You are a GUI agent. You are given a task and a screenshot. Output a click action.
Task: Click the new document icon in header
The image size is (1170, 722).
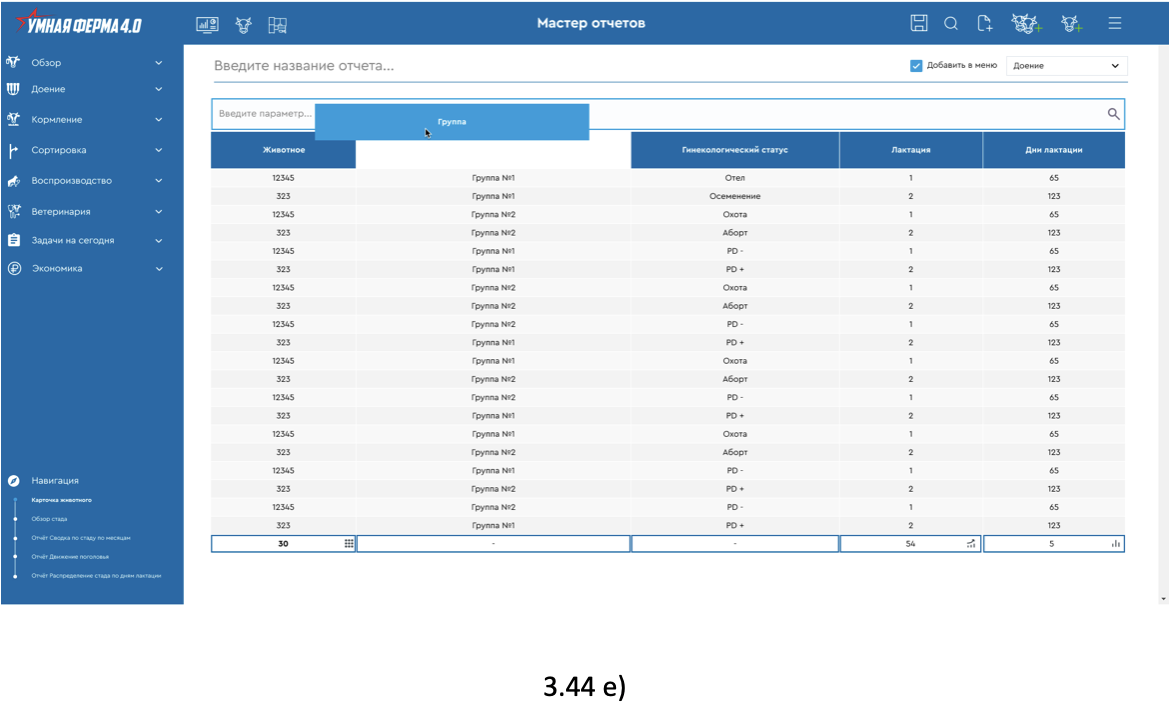pyautogui.click(x=985, y=24)
